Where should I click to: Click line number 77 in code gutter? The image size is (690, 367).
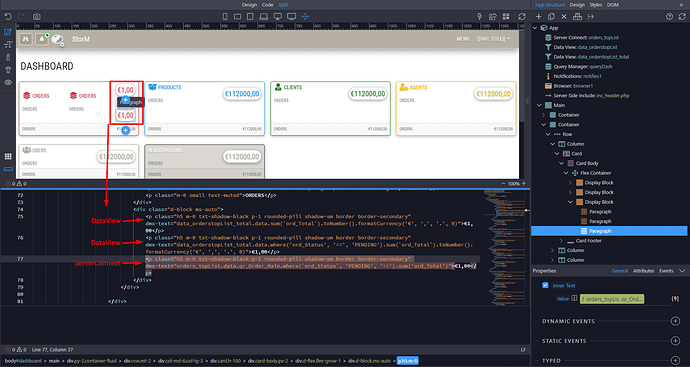pos(20,259)
